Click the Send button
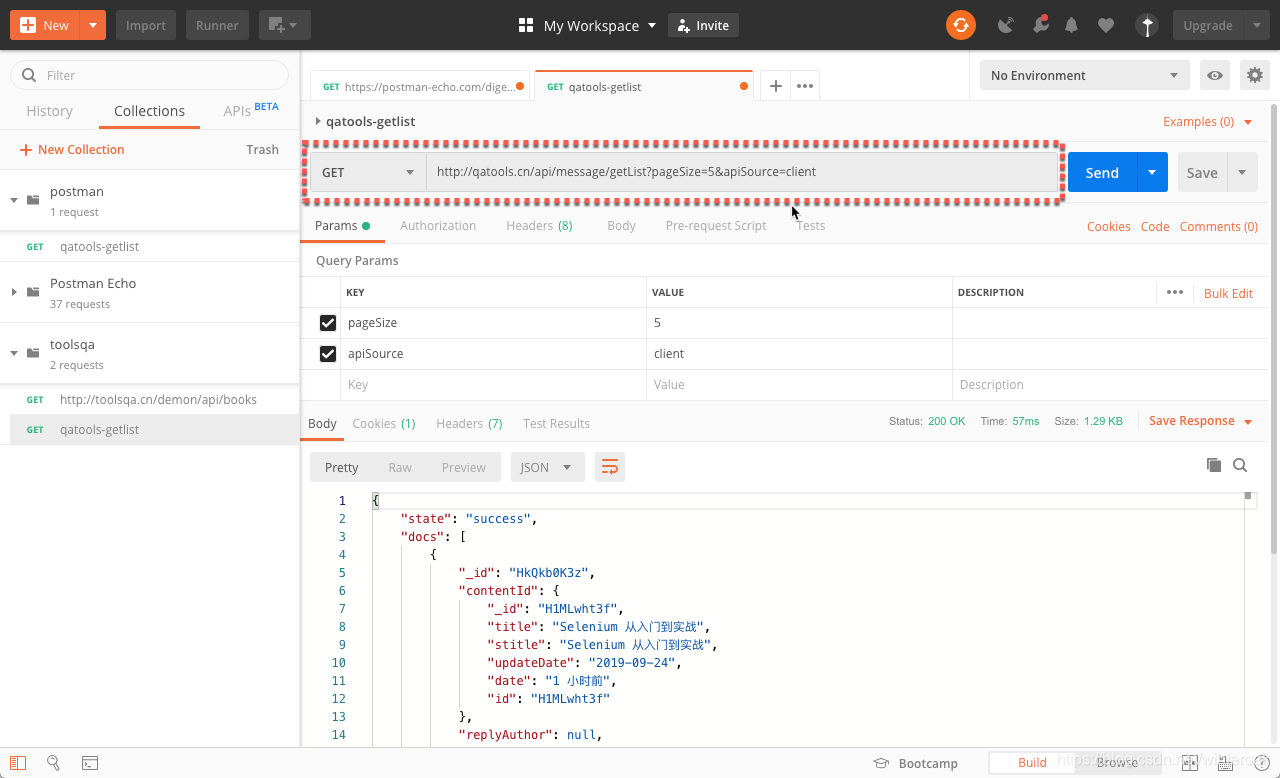This screenshot has height=778, width=1280. [1102, 172]
